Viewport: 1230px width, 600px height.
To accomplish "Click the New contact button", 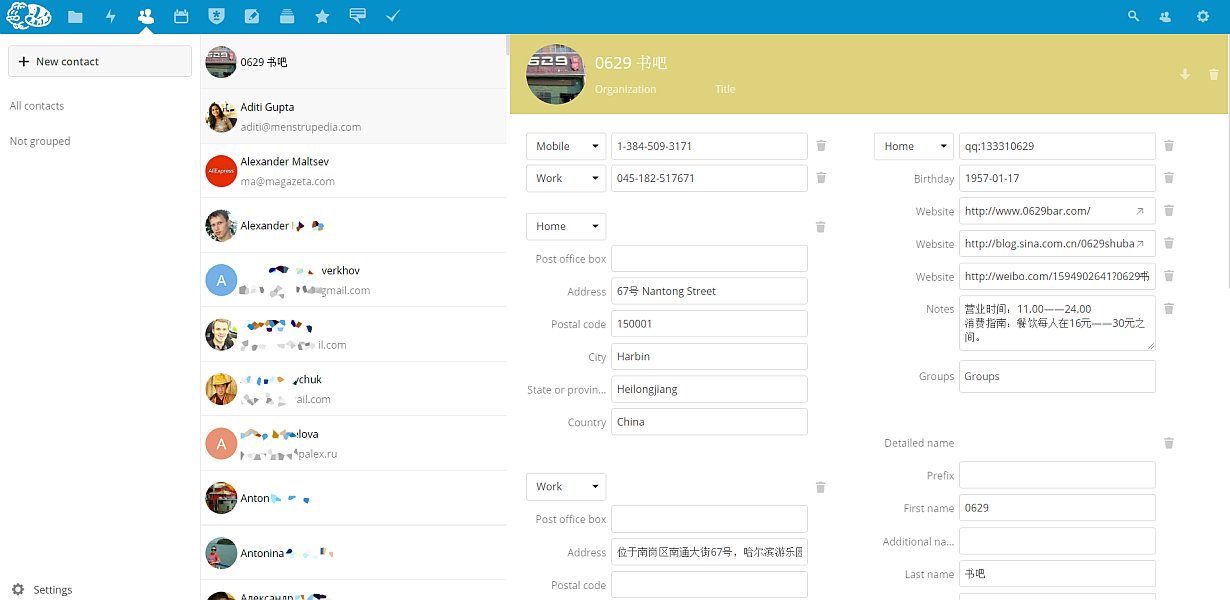I will click(x=99, y=61).
